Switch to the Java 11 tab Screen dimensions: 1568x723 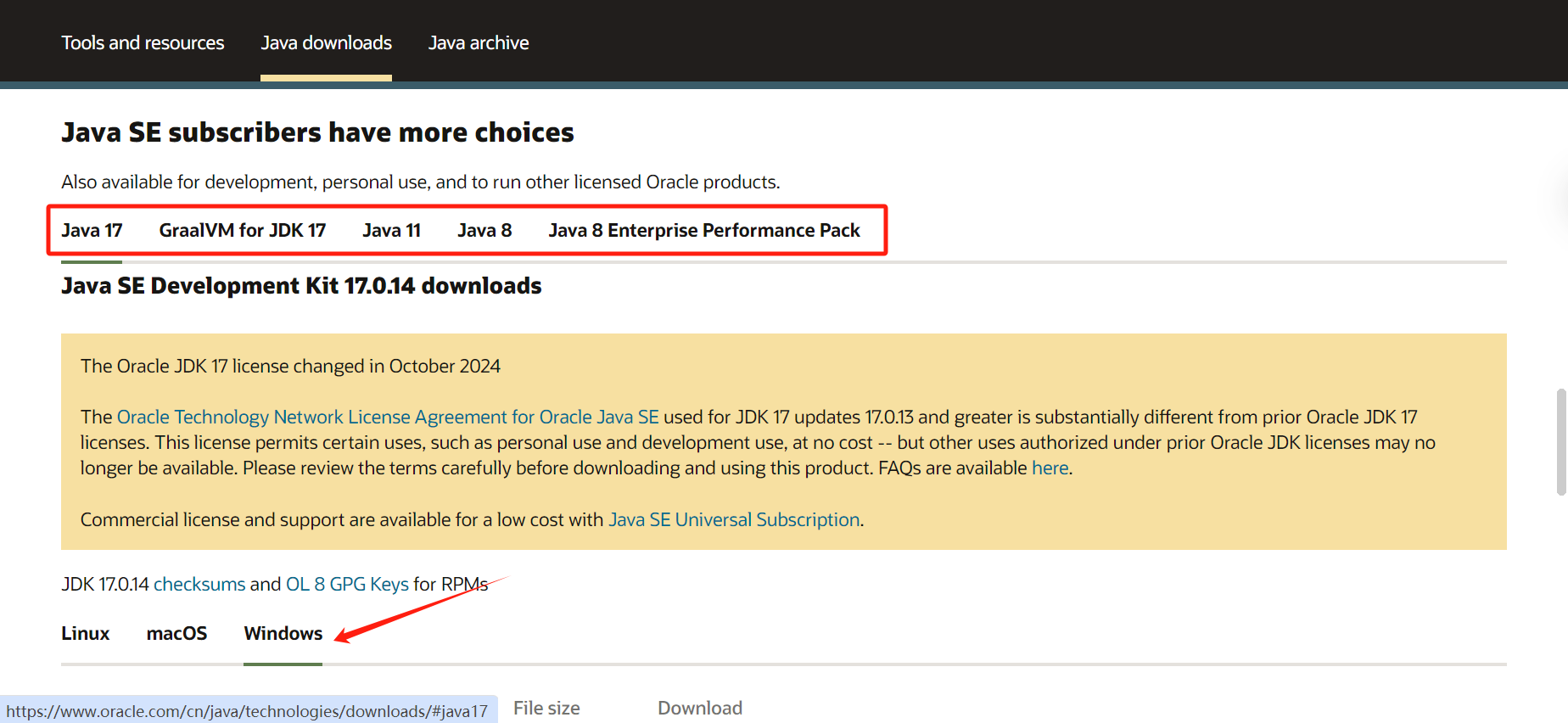(x=391, y=231)
